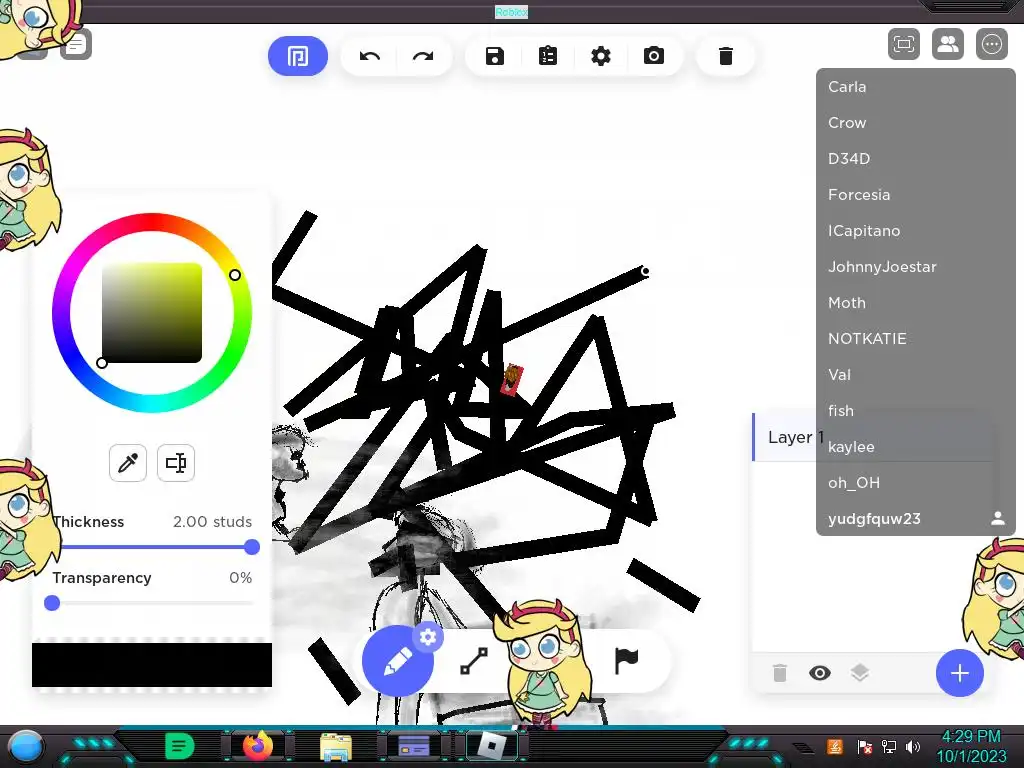Viewport: 1024px width, 768px height.
Task: Open settings gear in top toolbar
Action: click(601, 56)
